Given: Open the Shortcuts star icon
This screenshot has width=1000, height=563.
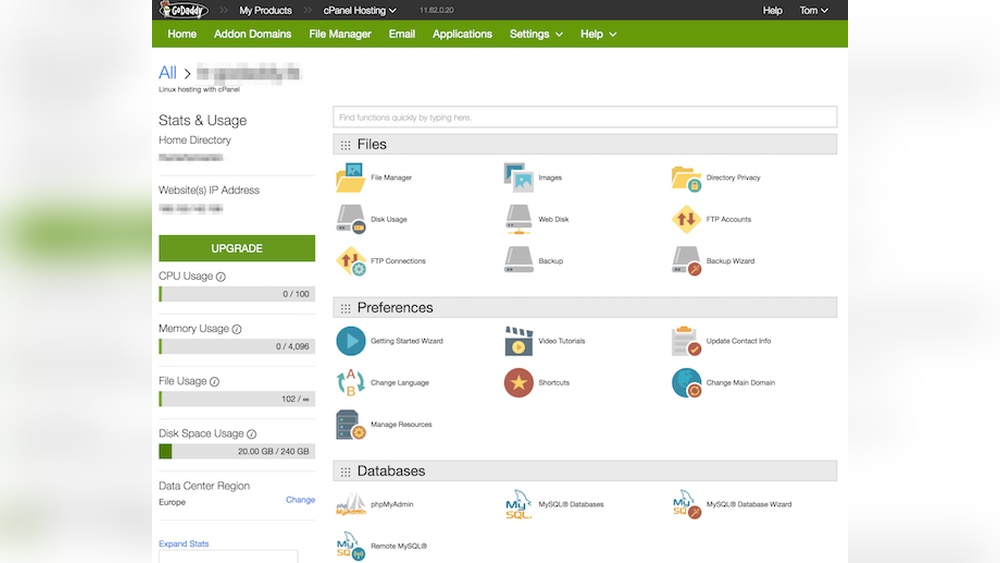Looking at the screenshot, I should (x=518, y=383).
